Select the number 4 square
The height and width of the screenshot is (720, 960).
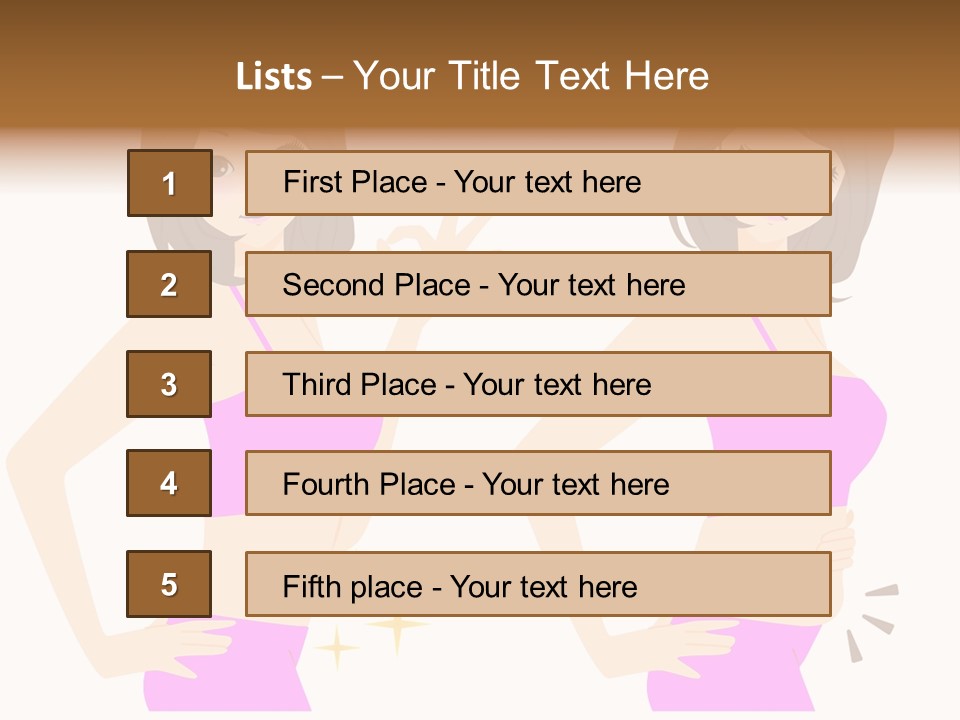[x=169, y=483]
